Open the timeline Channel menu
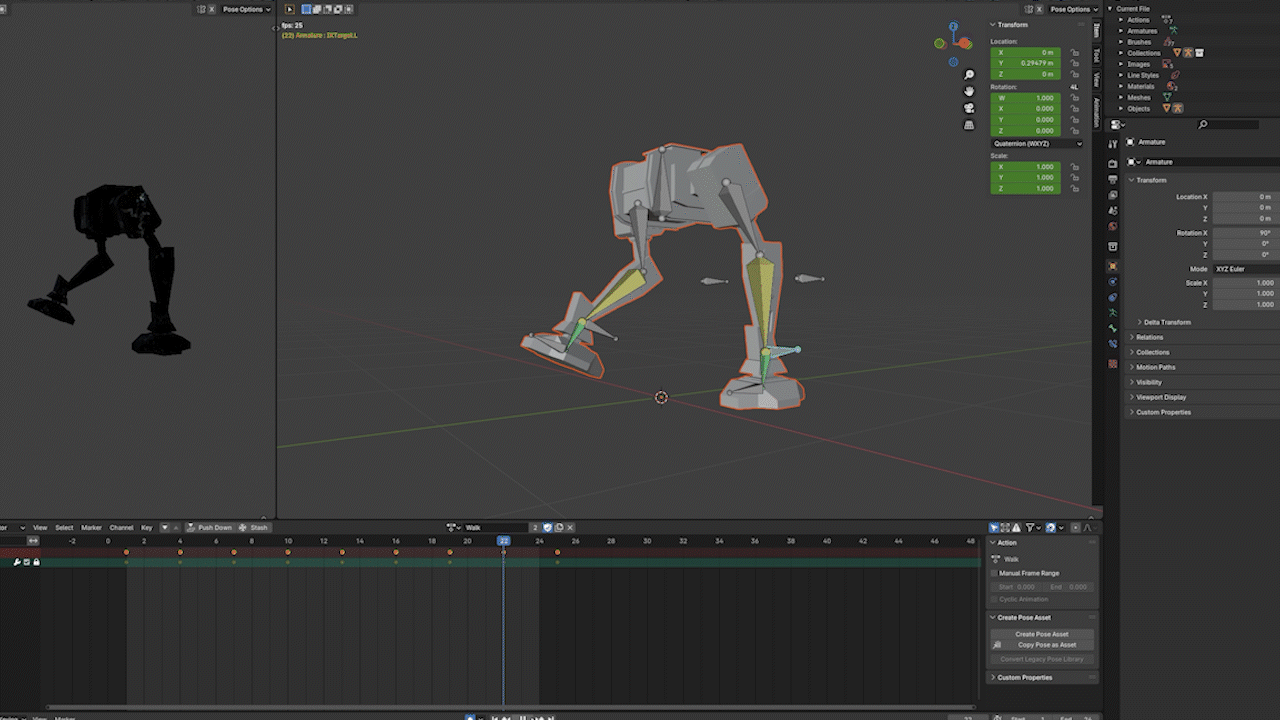Image resolution: width=1280 pixels, height=720 pixels. [x=121, y=527]
